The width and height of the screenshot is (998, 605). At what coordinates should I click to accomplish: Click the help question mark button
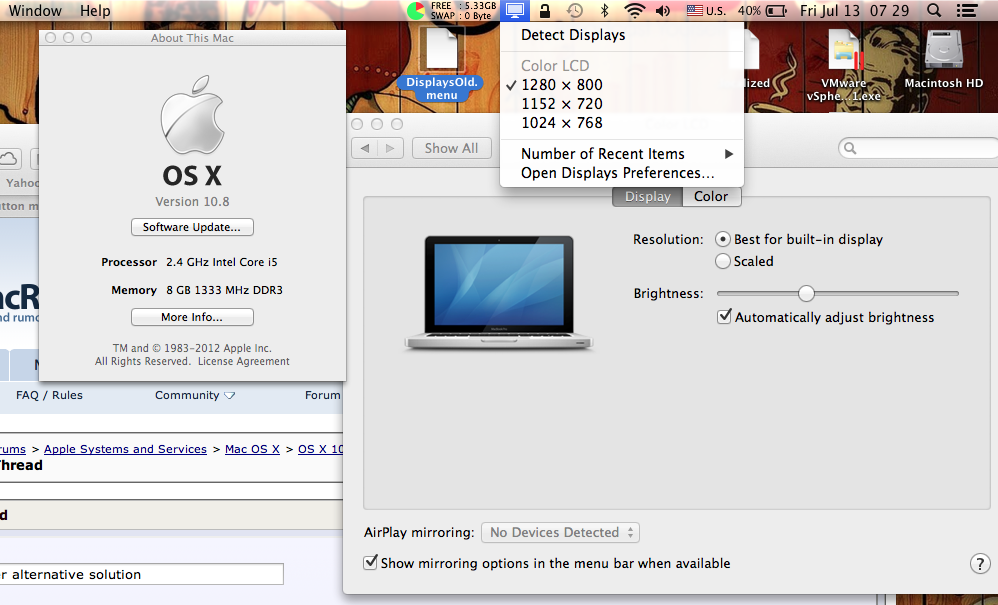point(980,564)
